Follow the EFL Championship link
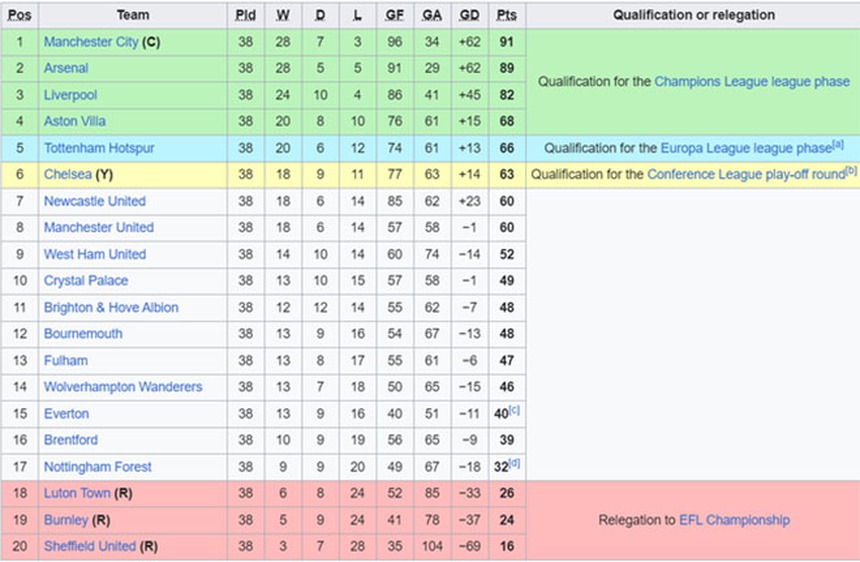The width and height of the screenshot is (860, 562). (x=734, y=520)
